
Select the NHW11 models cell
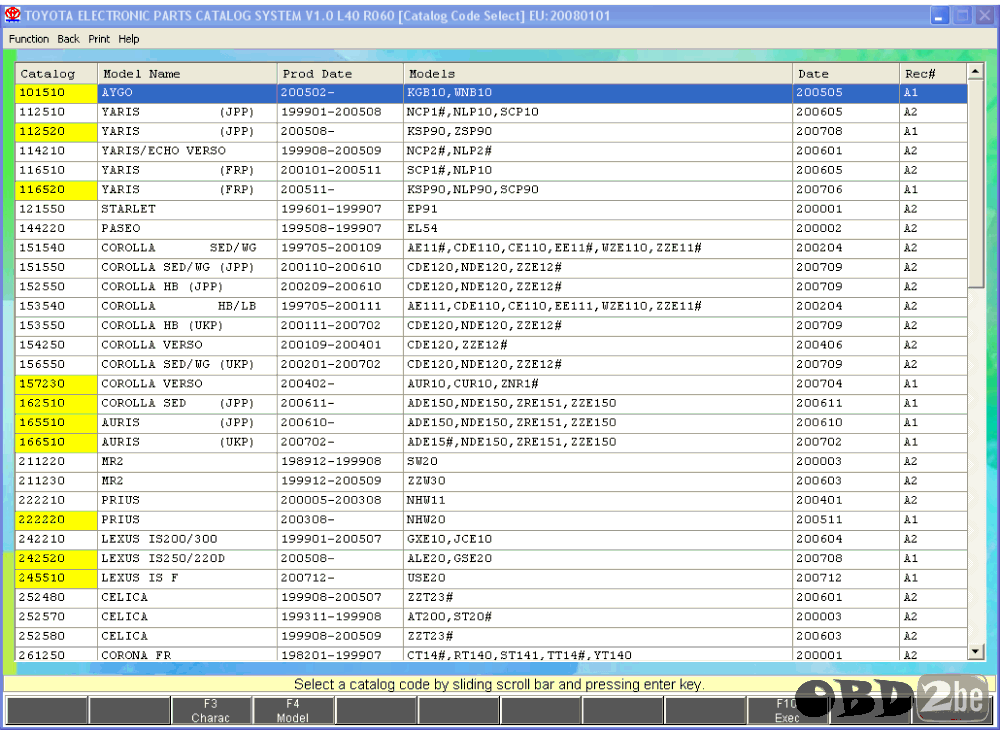tap(598, 500)
